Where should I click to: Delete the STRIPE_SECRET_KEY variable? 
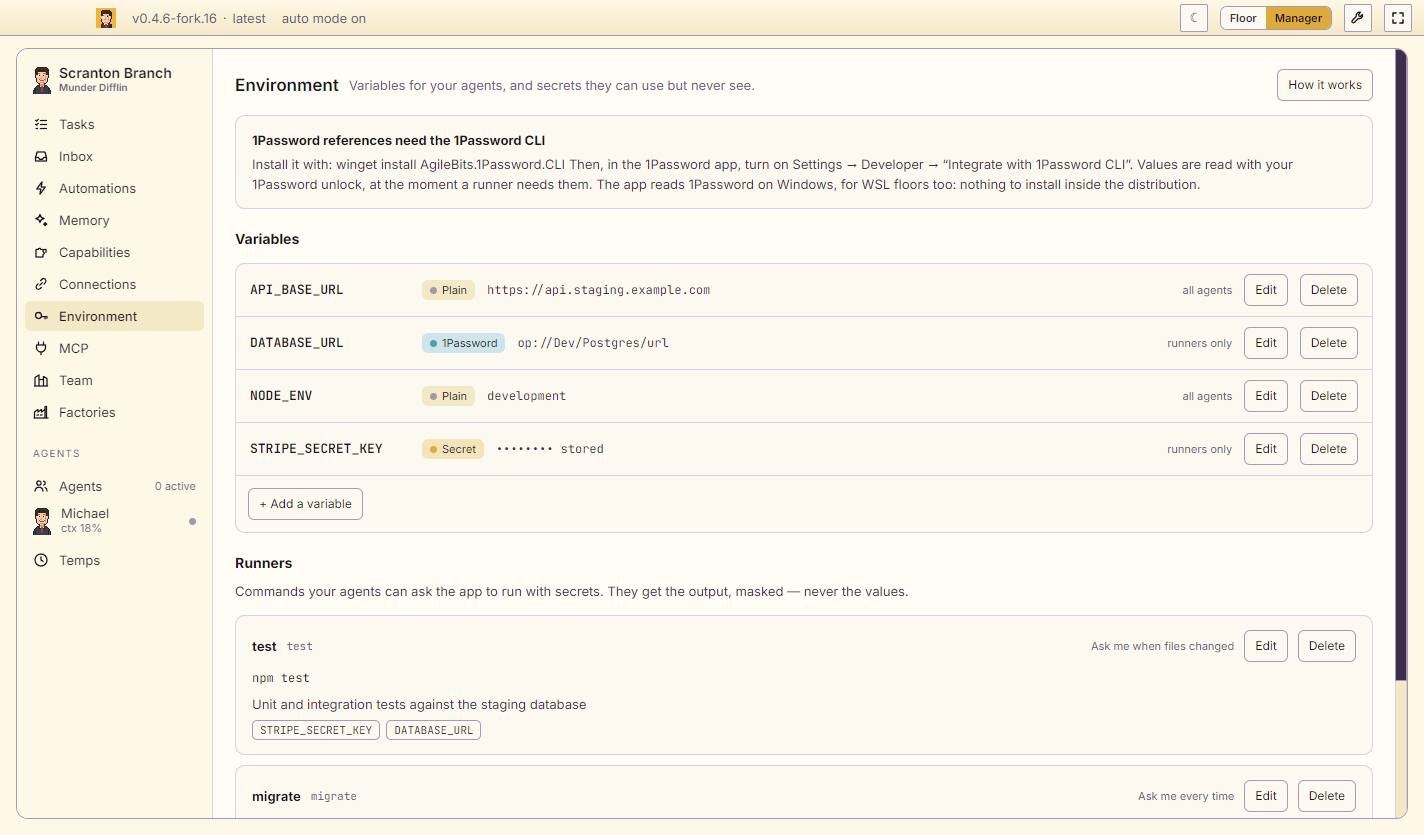click(1329, 449)
